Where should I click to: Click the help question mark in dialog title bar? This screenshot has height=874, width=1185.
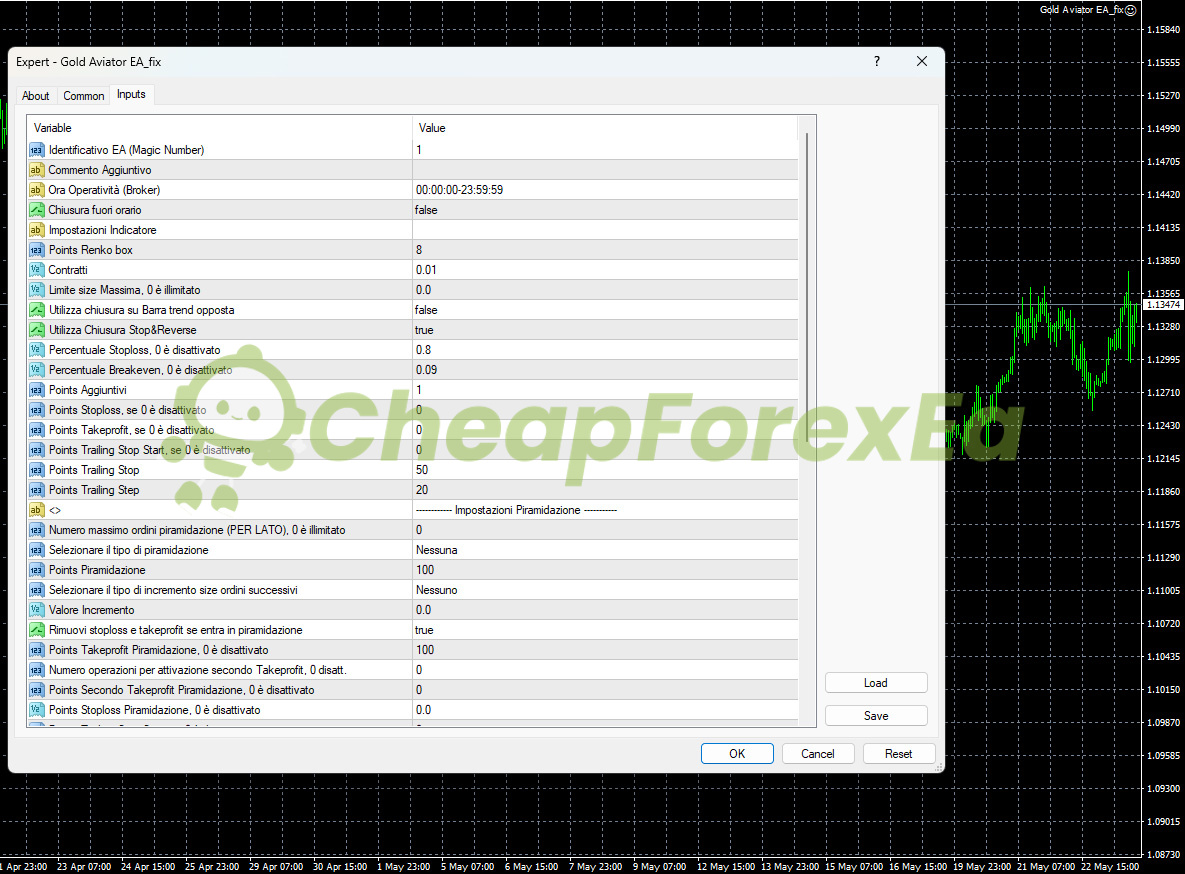click(x=877, y=61)
